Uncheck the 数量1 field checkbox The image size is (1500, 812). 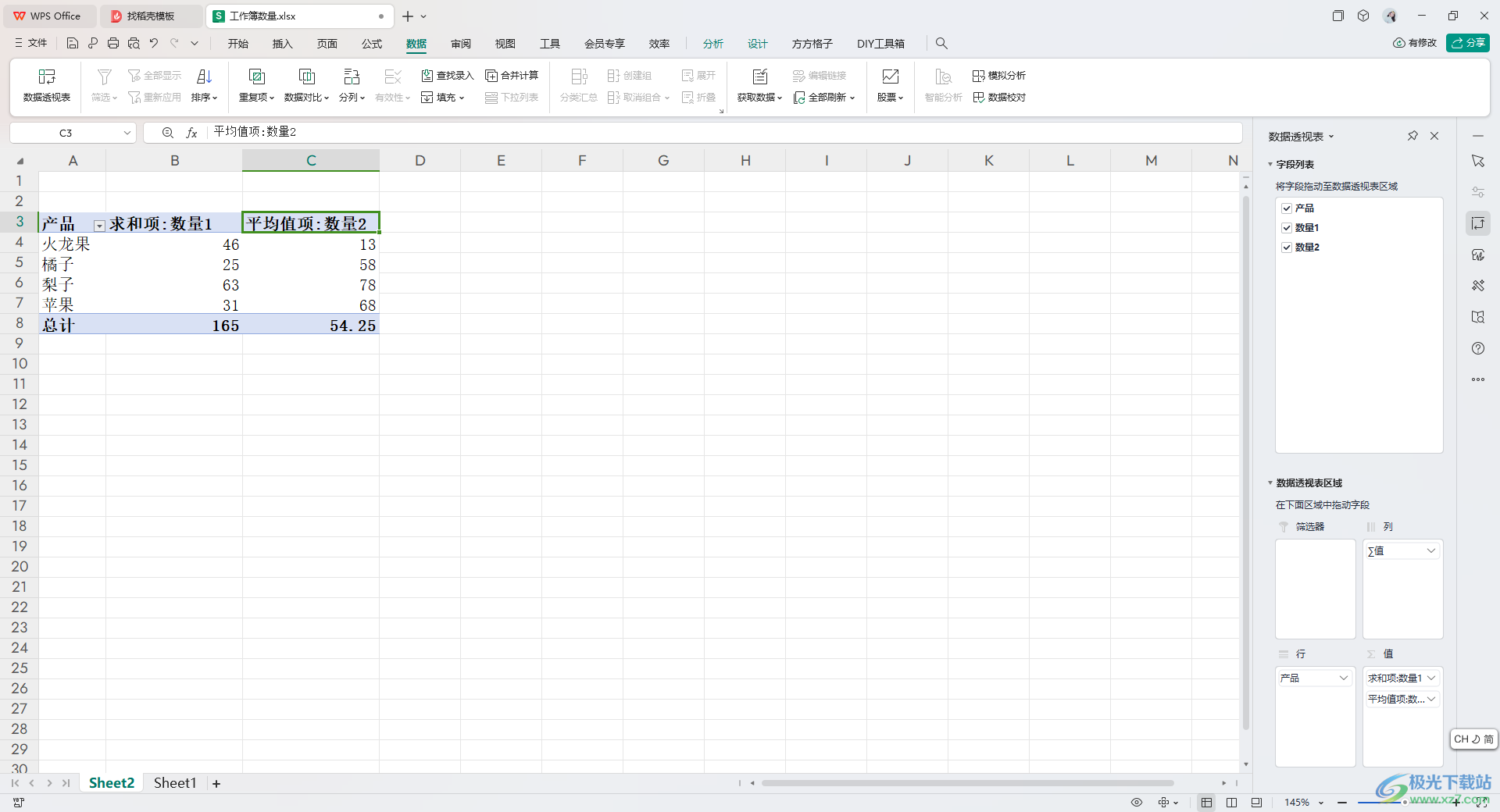point(1287,228)
